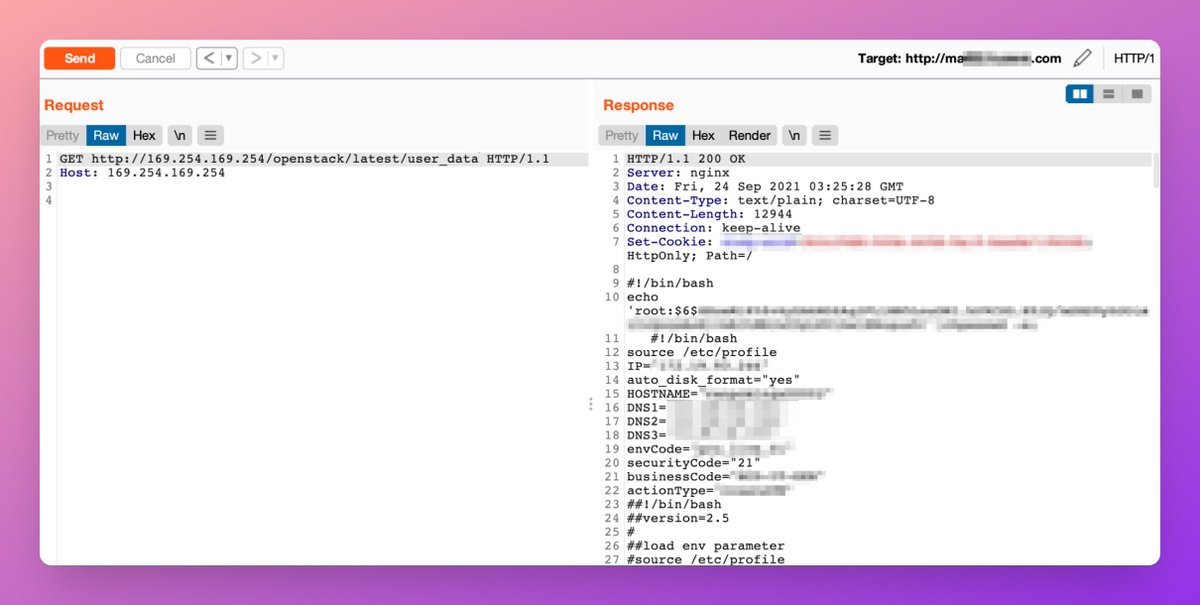Viewport: 1200px width, 605px height.
Task: Click the HTTP/1 protocol selector
Action: click(x=1134, y=58)
